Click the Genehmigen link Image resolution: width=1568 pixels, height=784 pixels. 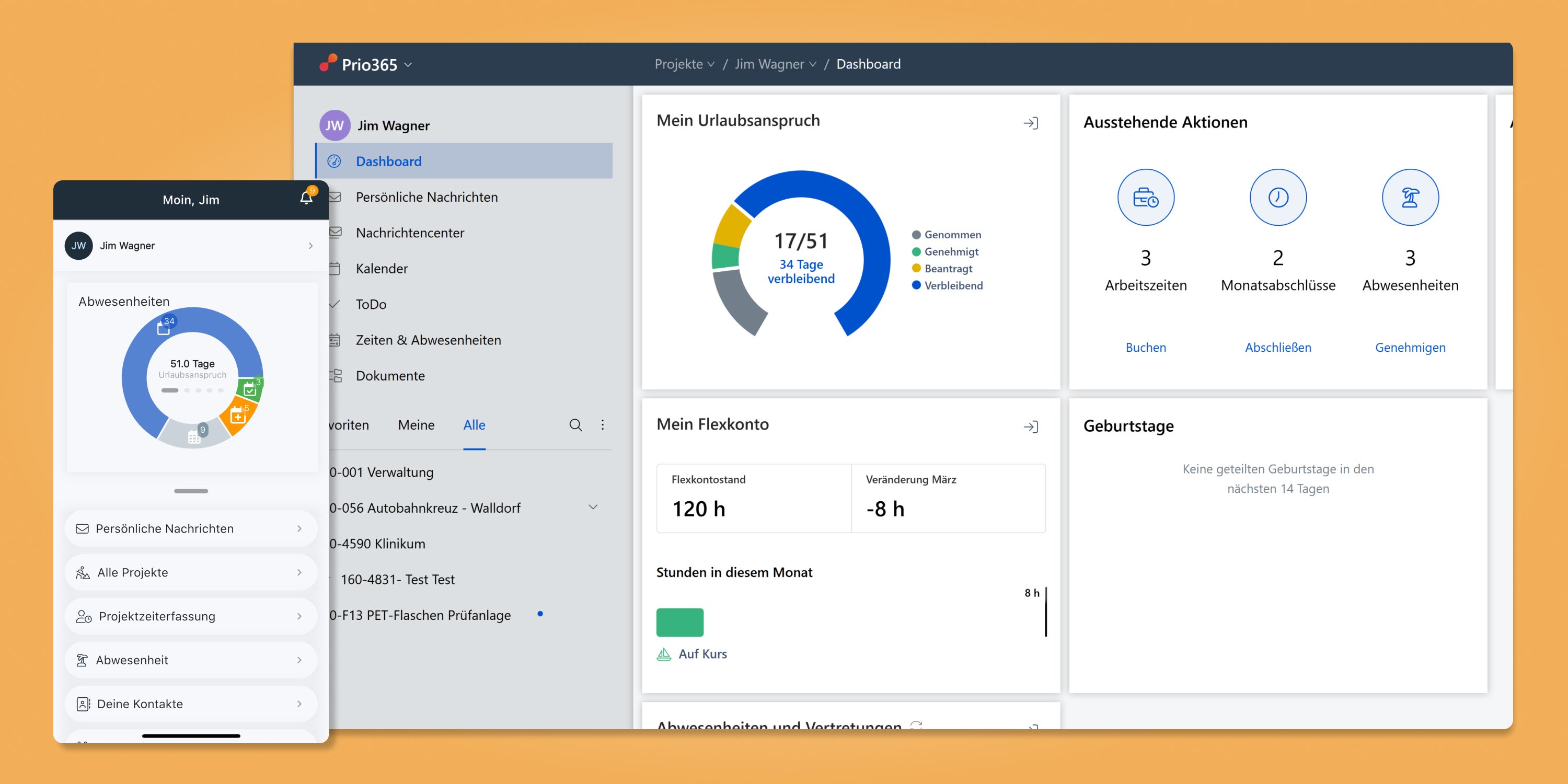click(1410, 347)
